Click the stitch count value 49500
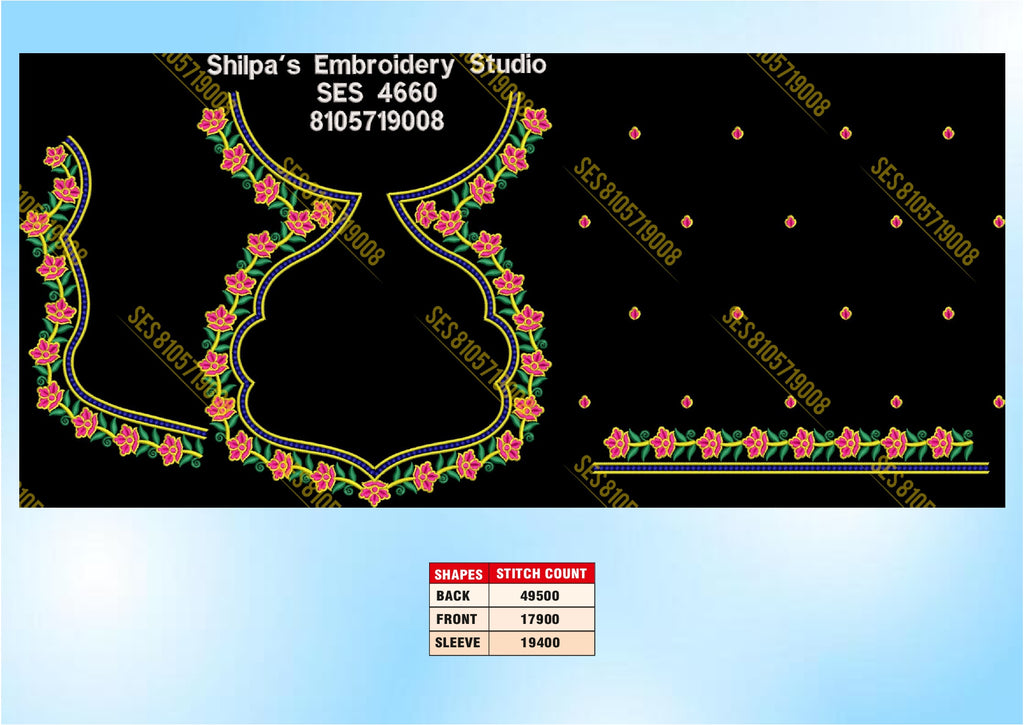 539,596
